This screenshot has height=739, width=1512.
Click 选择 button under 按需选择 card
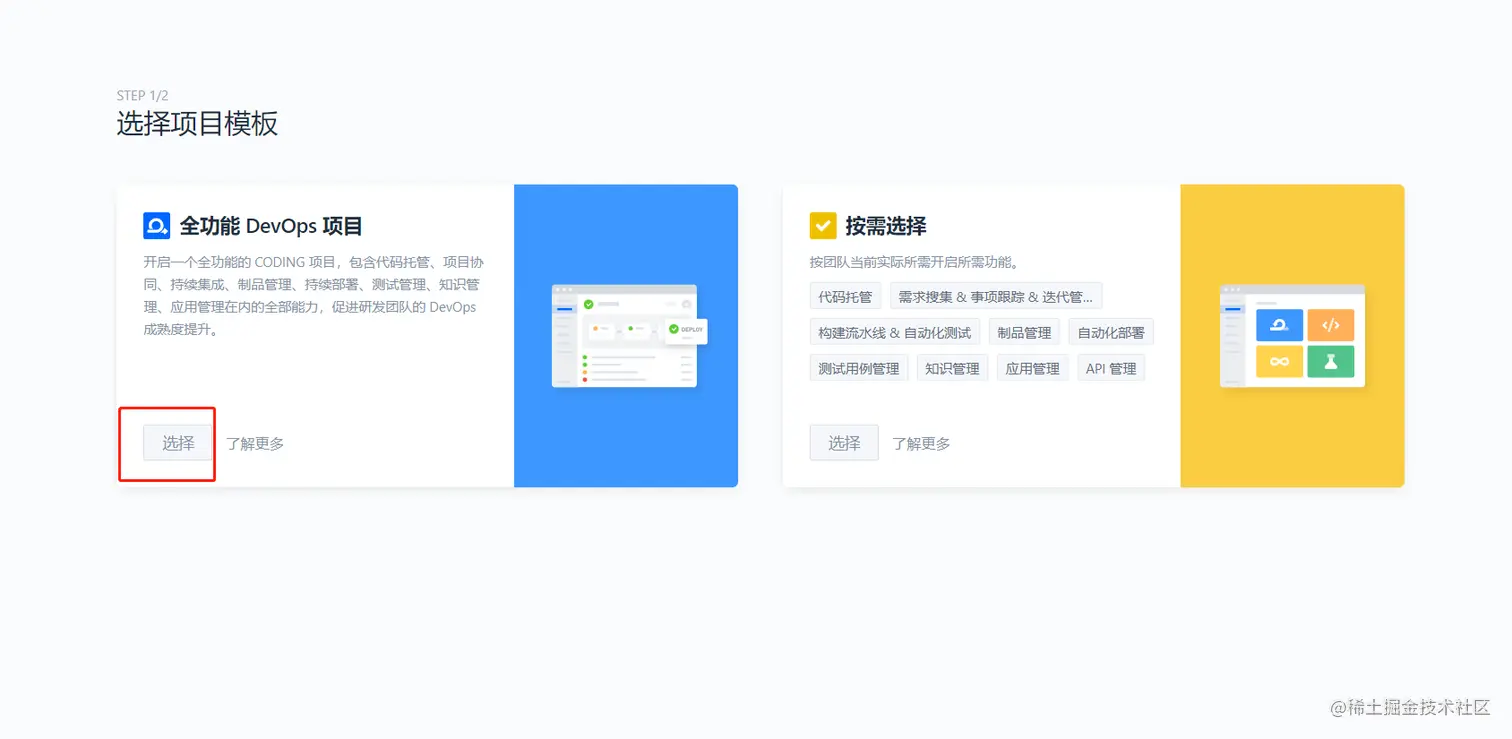pyautogui.click(x=844, y=443)
